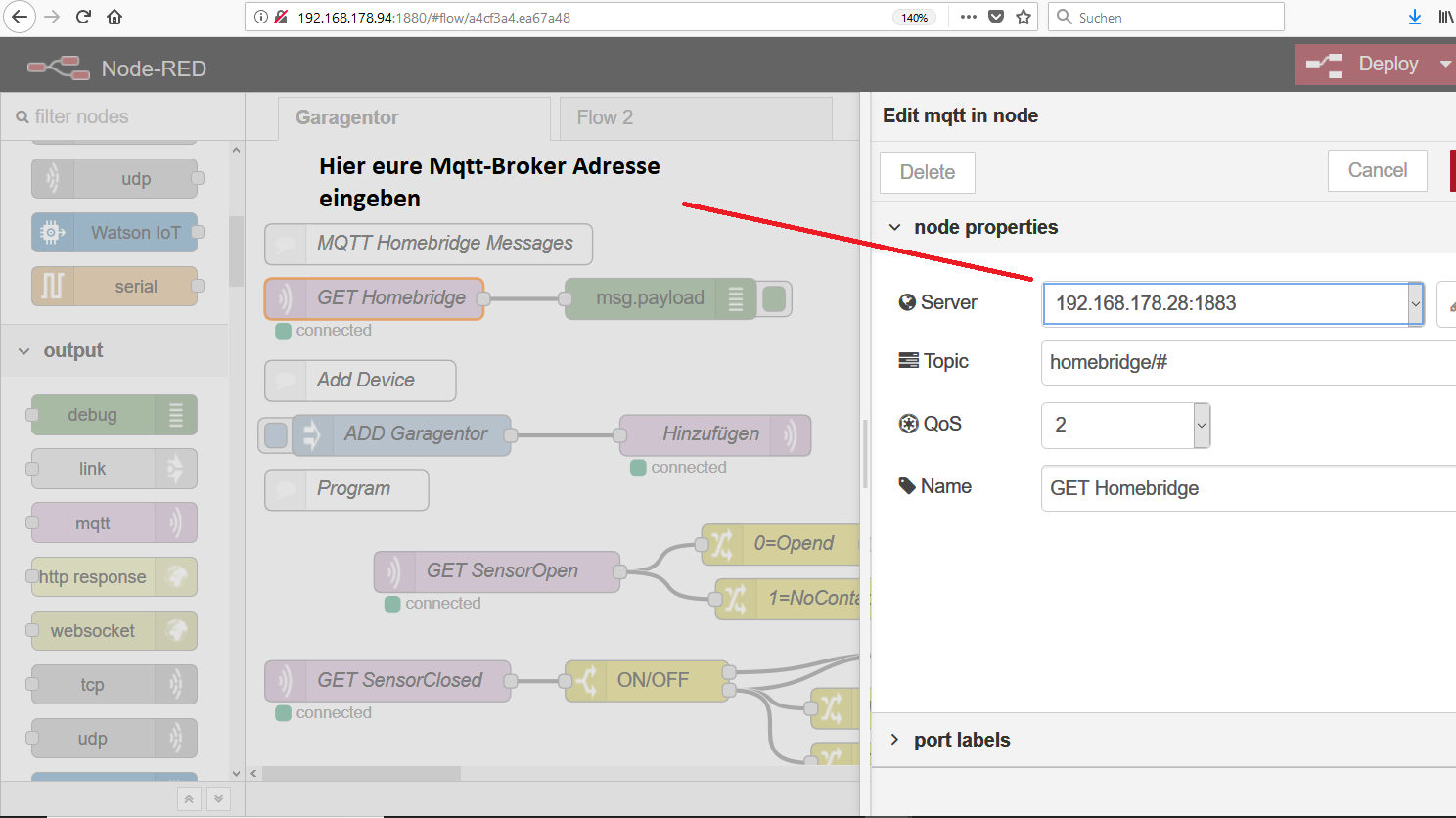Select the Garagentor flow tab
This screenshot has height=818, width=1456.
pyautogui.click(x=347, y=117)
